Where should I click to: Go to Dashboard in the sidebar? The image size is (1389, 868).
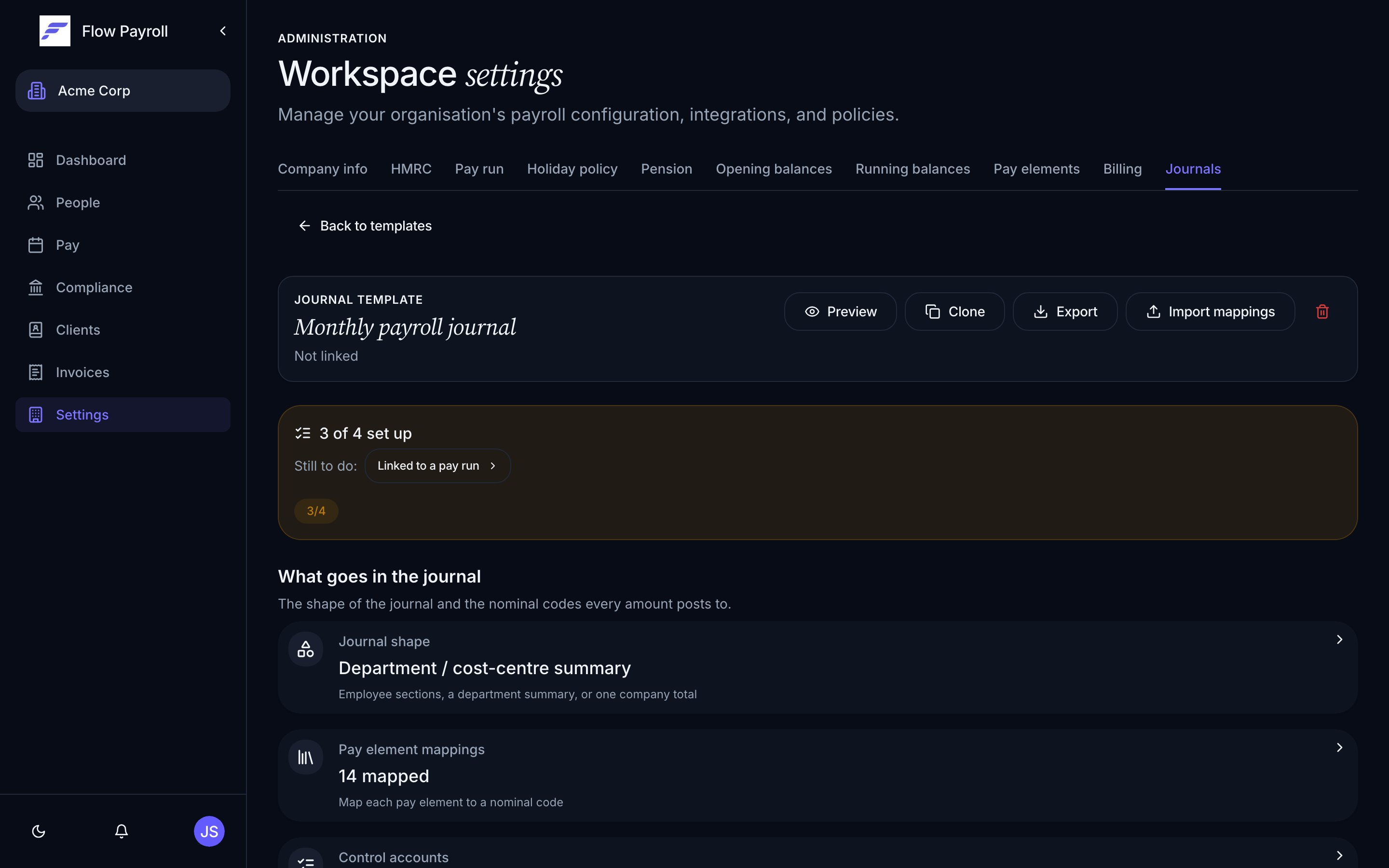(123, 160)
